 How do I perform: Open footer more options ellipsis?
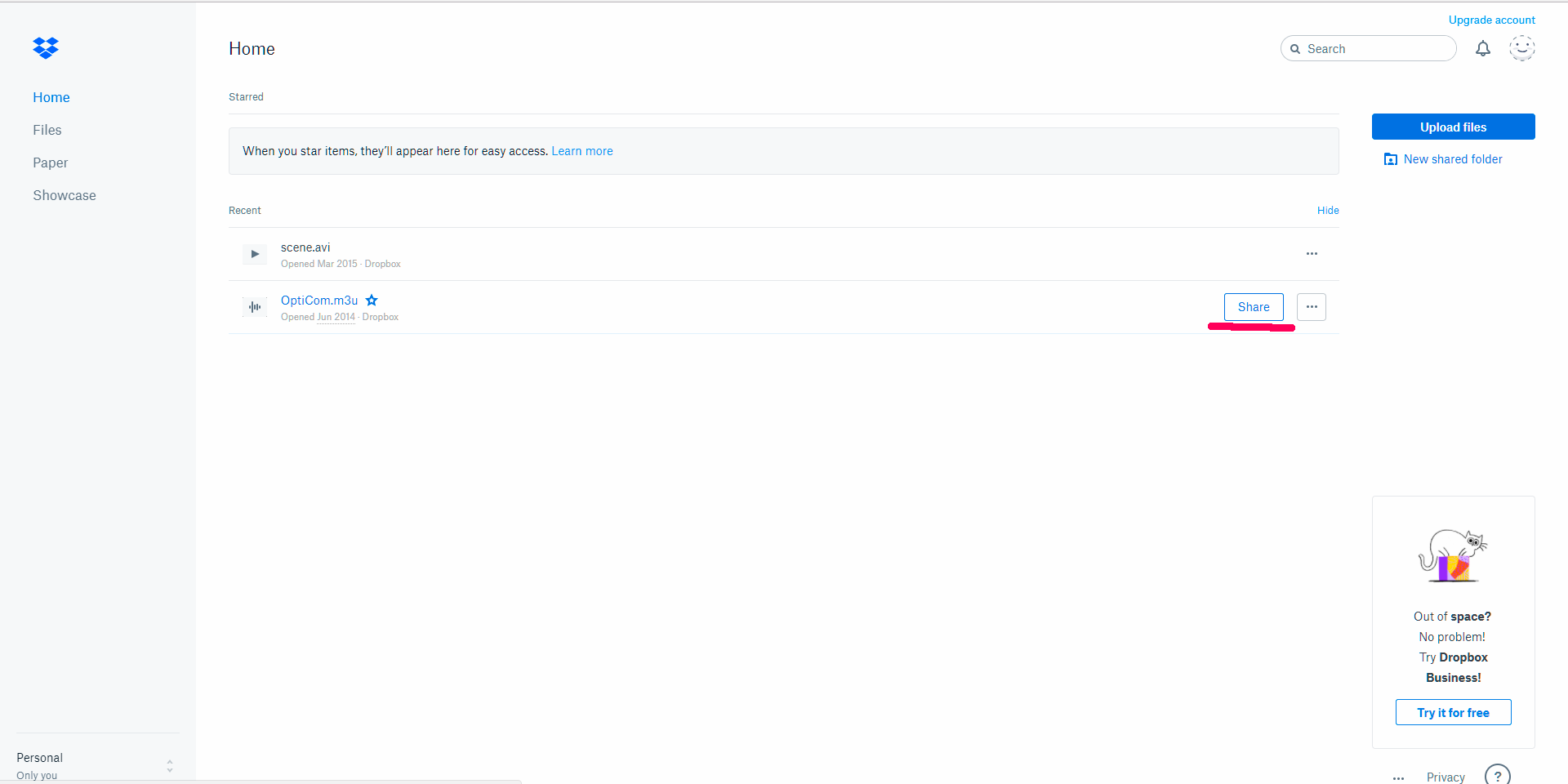click(1398, 778)
